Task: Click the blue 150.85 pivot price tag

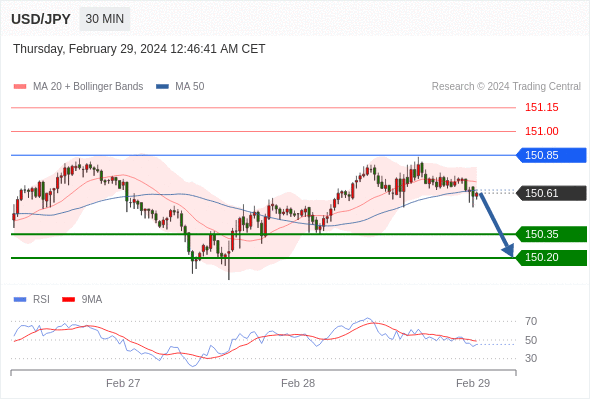Action: click(x=551, y=155)
